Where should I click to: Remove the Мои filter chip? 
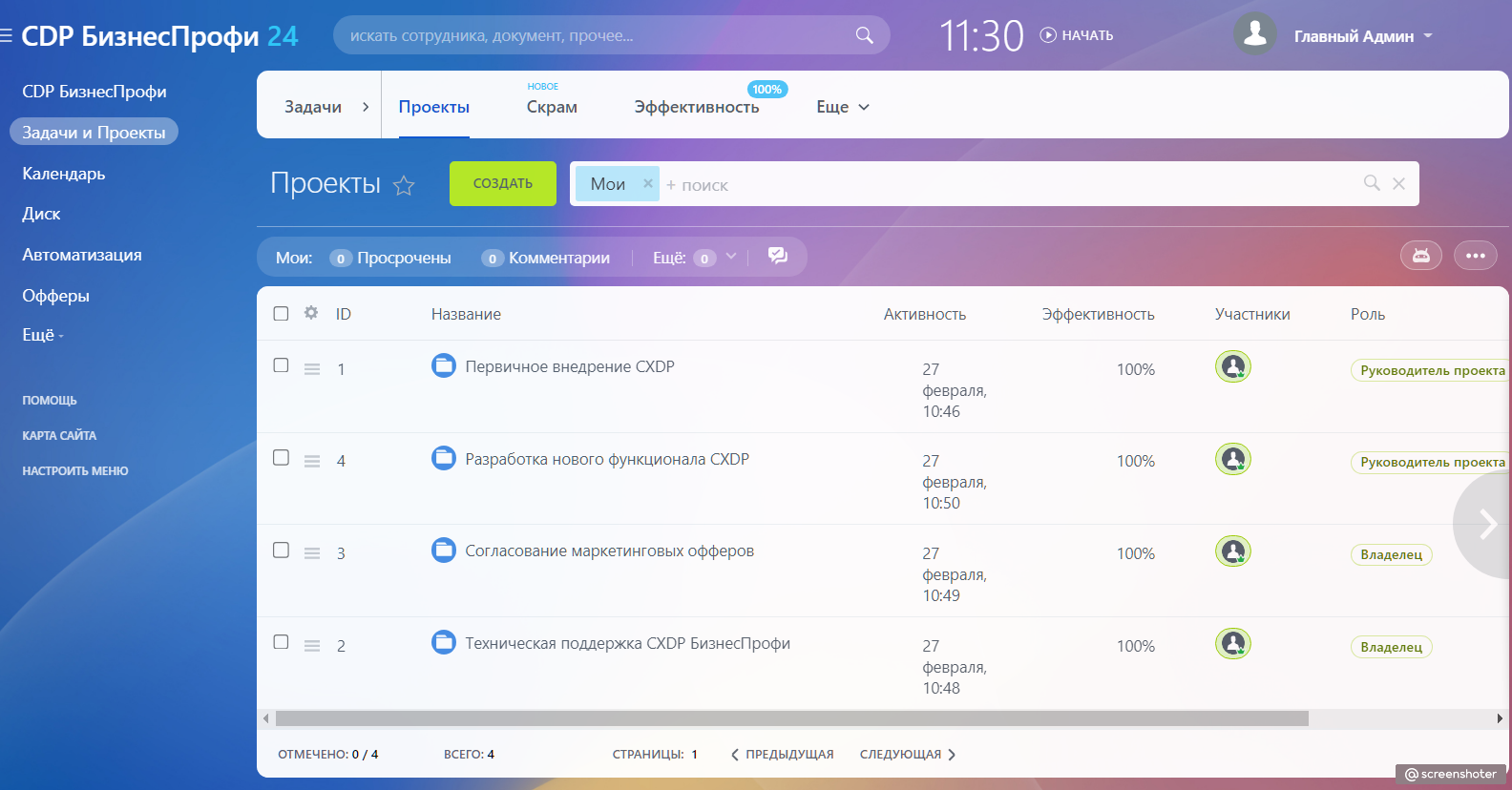(x=647, y=183)
